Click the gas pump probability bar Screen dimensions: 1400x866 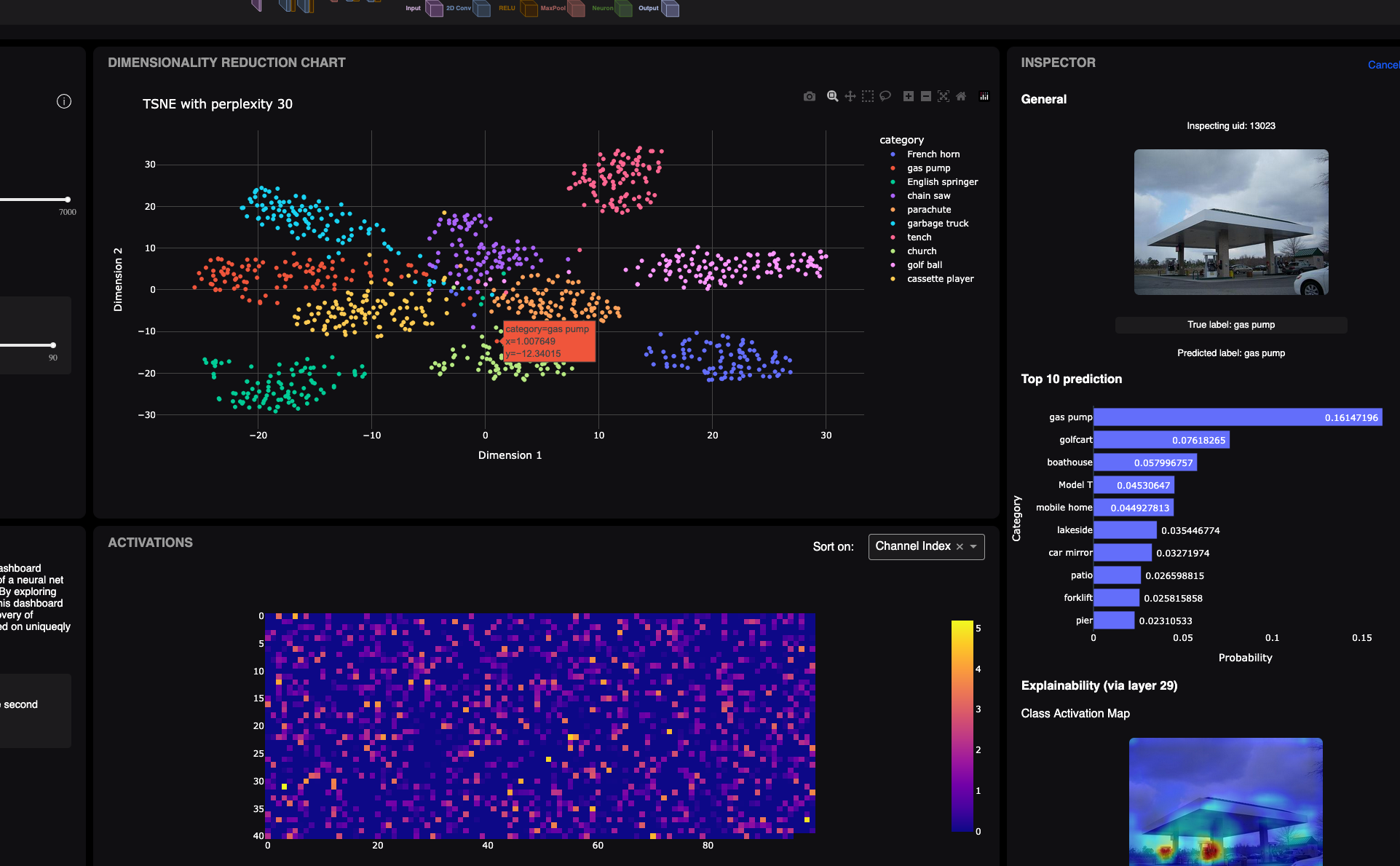(x=1237, y=417)
